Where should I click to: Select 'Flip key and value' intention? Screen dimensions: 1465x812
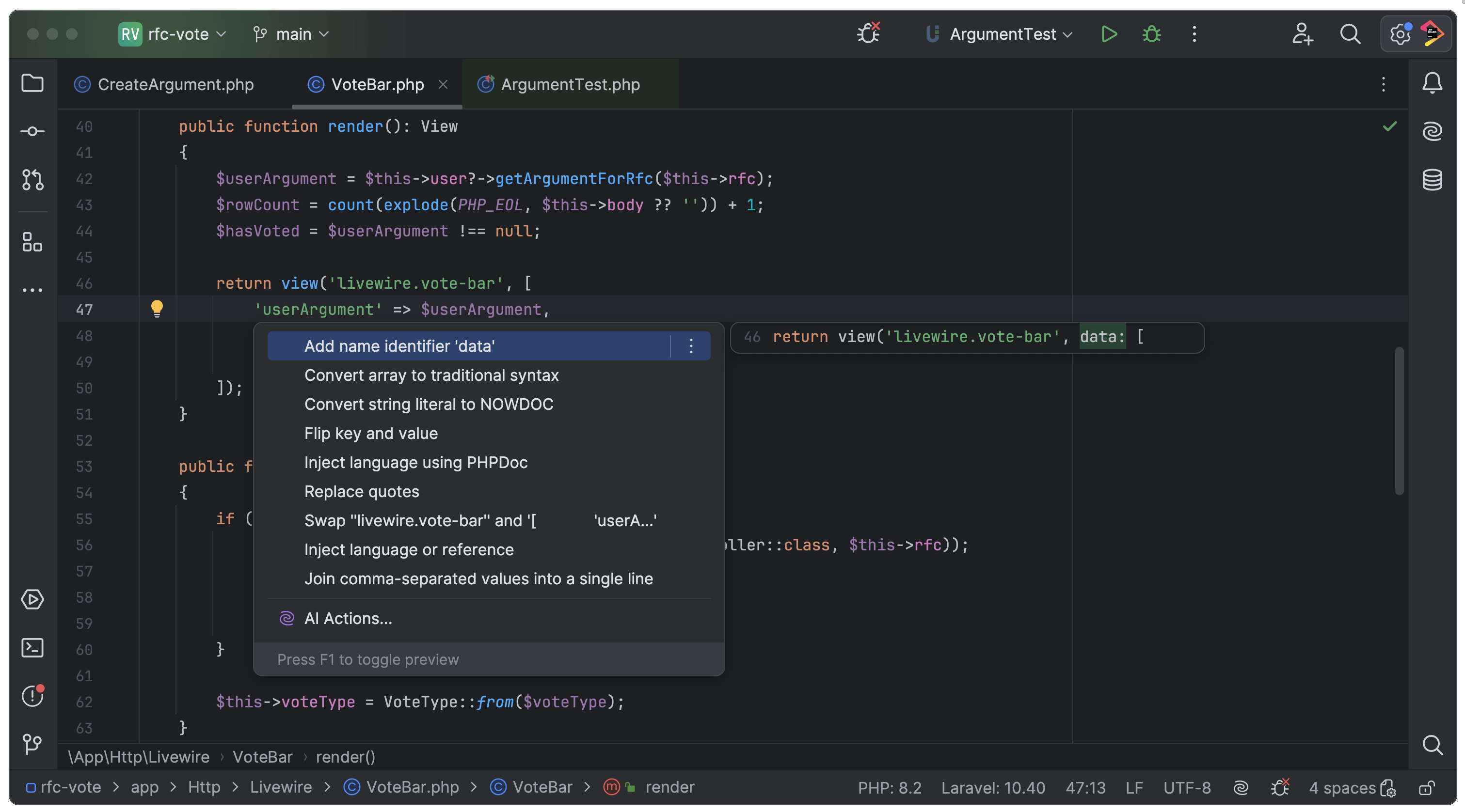(x=371, y=434)
